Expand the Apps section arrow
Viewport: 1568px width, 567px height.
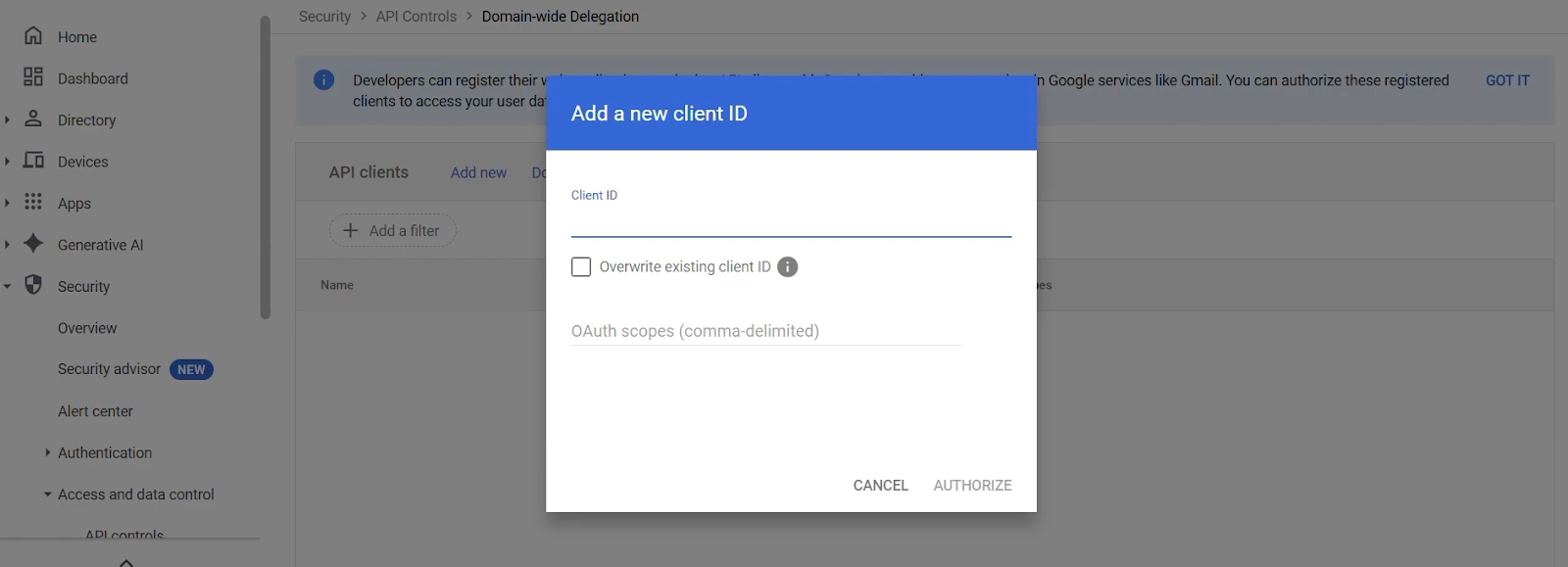(x=7, y=203)
